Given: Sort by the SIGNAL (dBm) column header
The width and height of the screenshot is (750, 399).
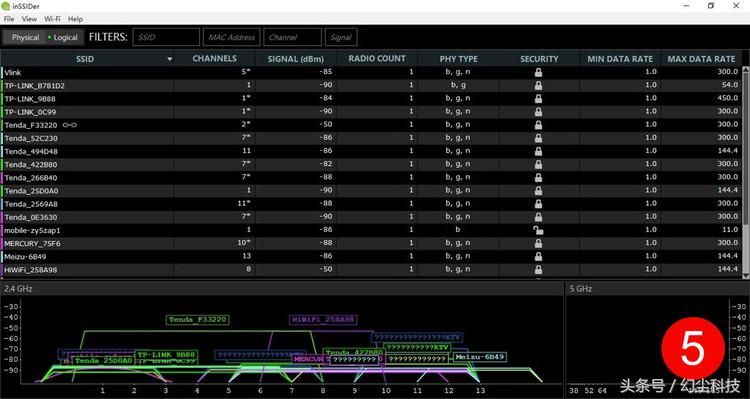Looking at the screenshot, I should click(296, 59).
